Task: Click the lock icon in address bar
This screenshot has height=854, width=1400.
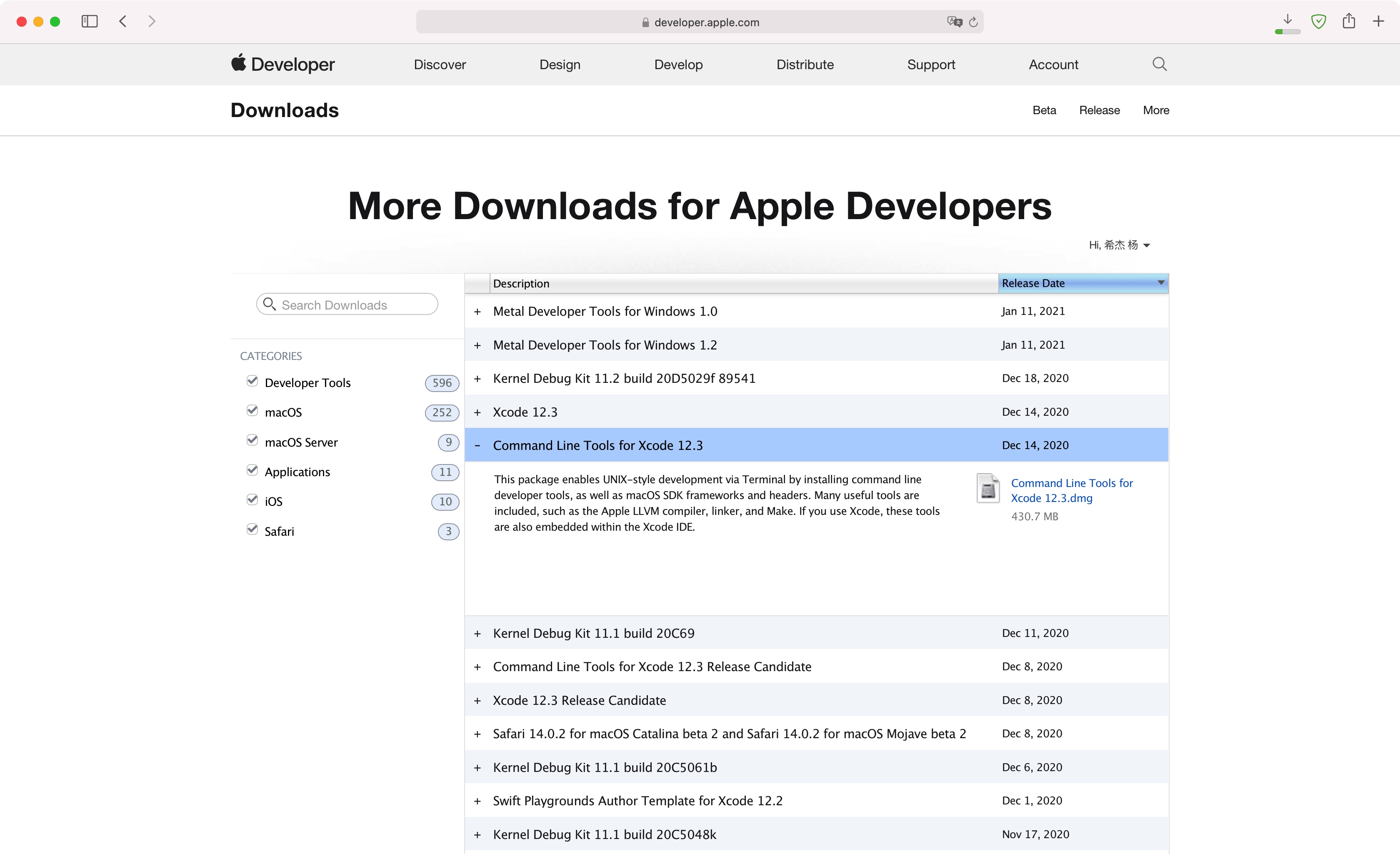Action: (x=645, y=22)
